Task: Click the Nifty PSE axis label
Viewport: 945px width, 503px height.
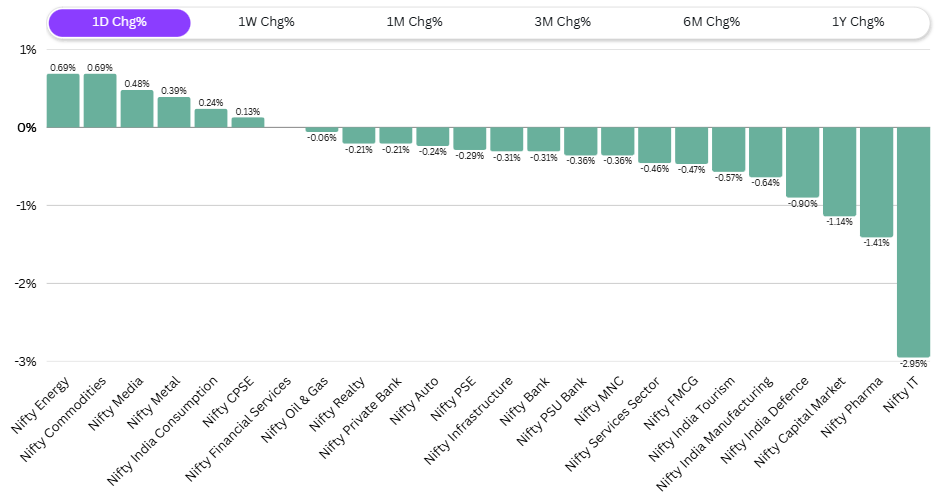Action: pyautogui.click(x=453, y=399)
